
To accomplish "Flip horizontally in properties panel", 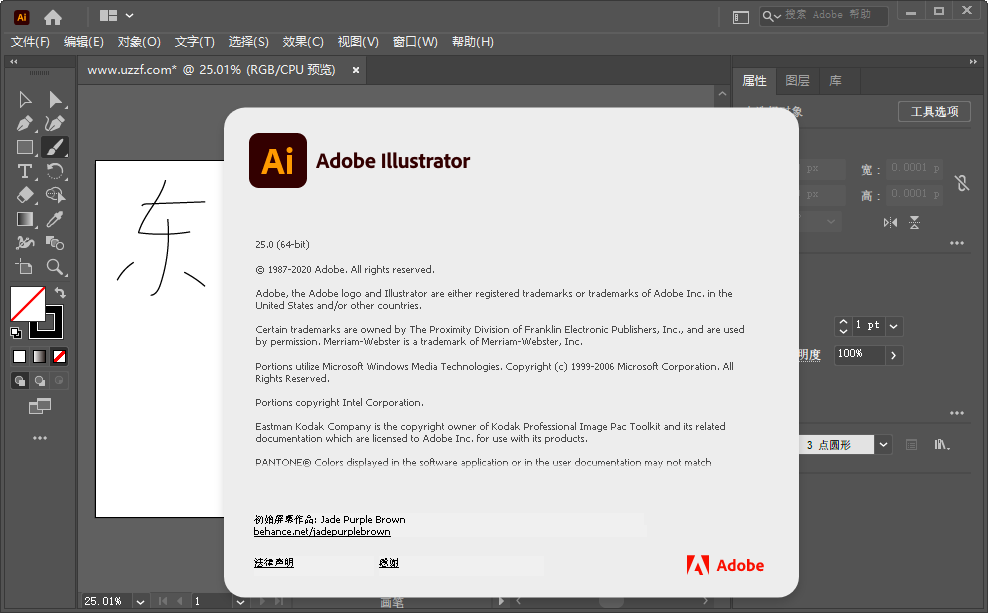I will pyautogui.click(x=890, y=222).
